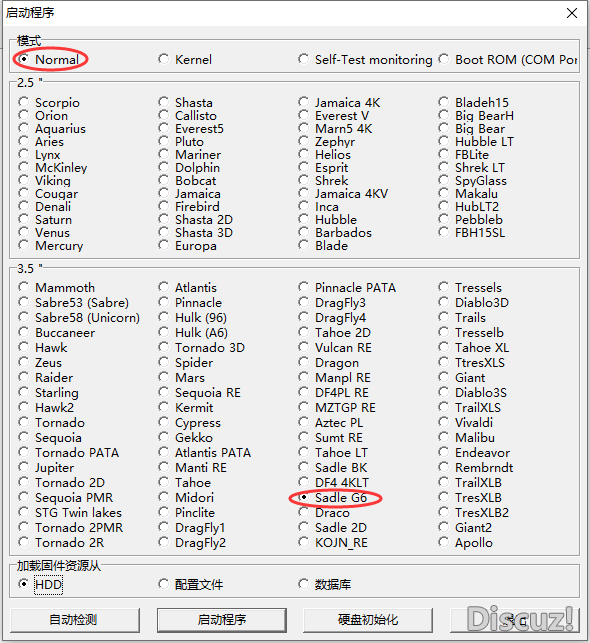Select Mammoth under 3.5 inch
The height and width of the screenshot is (643, 590).
tap(24, 287)
